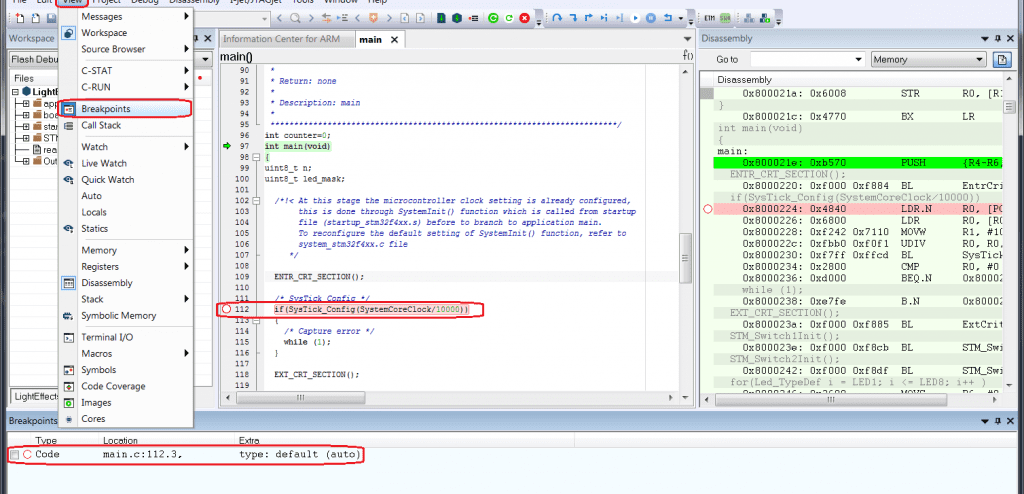Click the green Restart Debugger icon
This screenshot has height=494, width=1024.
click(493, 19)
